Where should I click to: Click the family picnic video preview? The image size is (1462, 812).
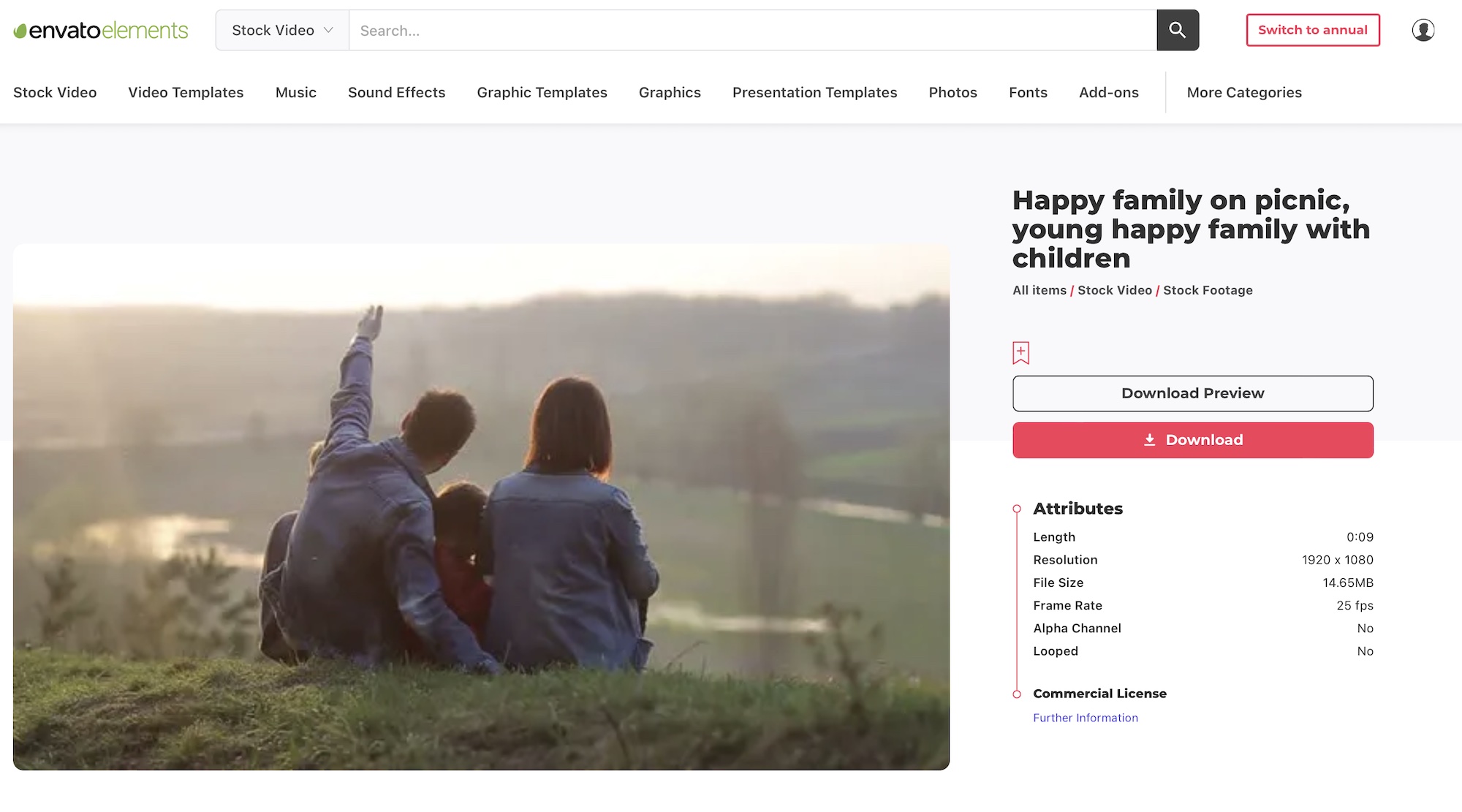click(481, 506)
